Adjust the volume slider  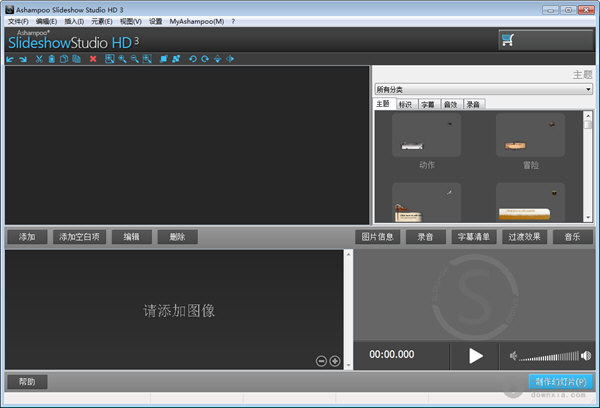[549, 356]
